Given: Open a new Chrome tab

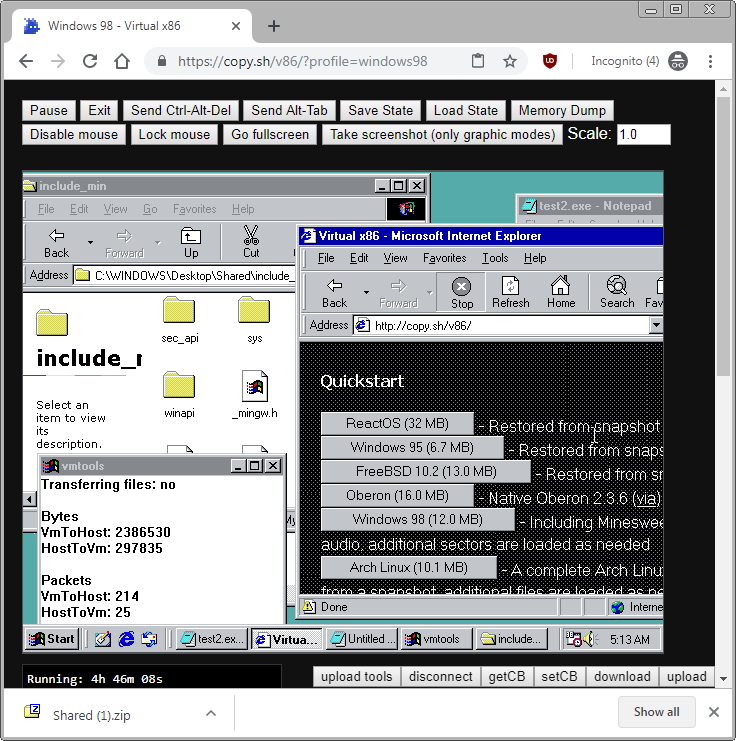Looking at the screenshot, I should [274, 26].
